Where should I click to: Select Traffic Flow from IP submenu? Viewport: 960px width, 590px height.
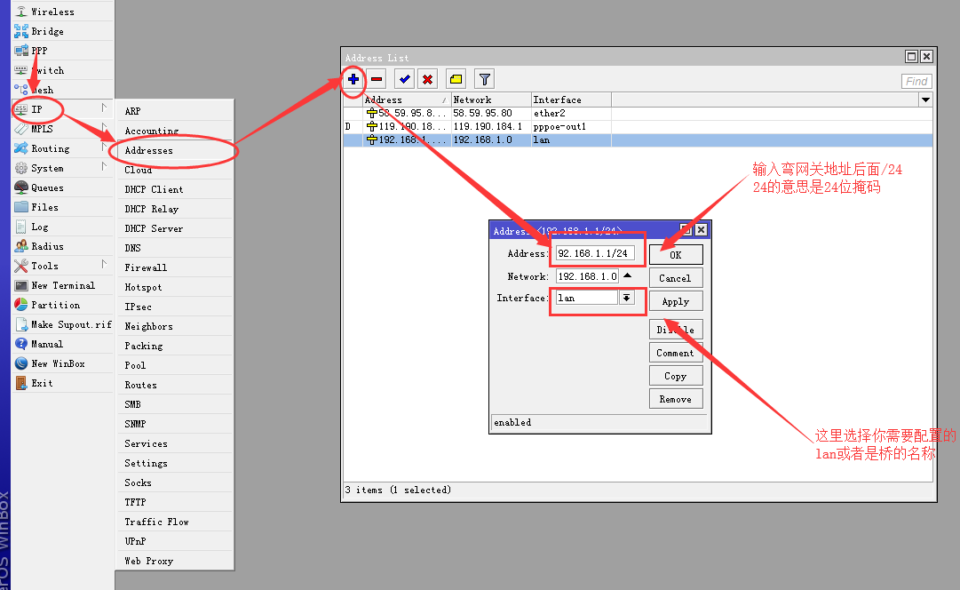[x=175, y=521]
